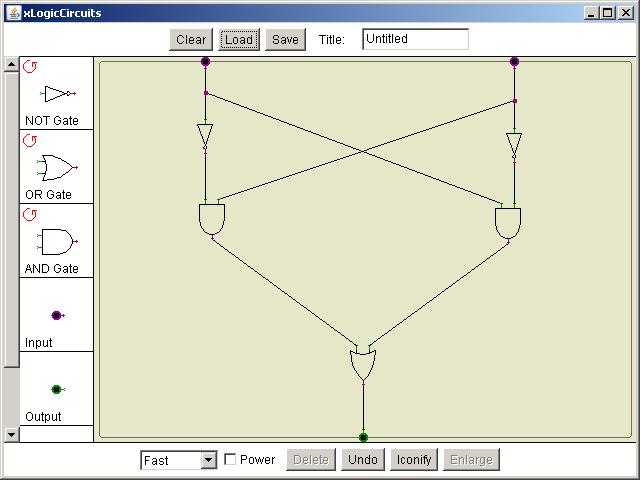Select the OR gate in the circuit
Viewport: 640px width, 480px height.
[x=363, y=365]
